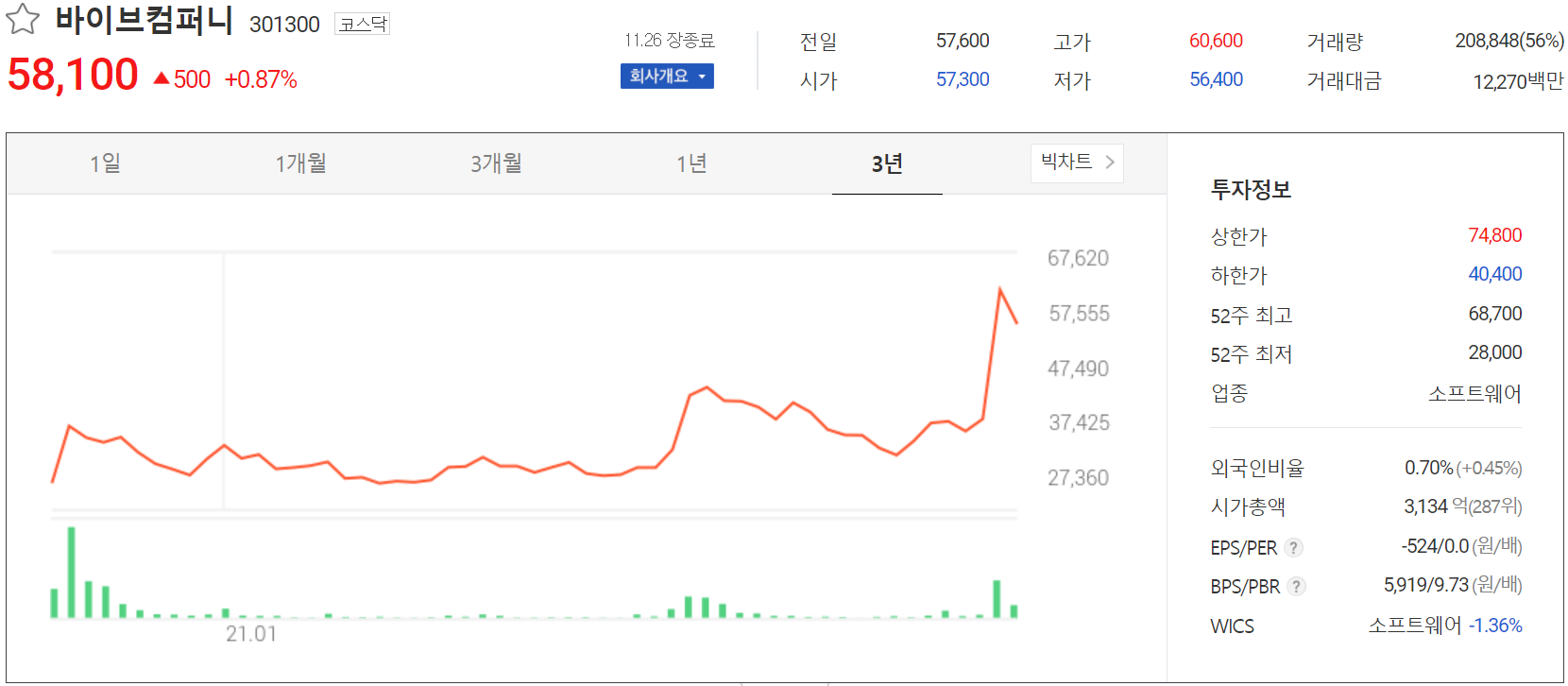This screenshot has height=686, width=1568.
Task: Switch to the 3개월 chart tab
Action: point(496,163)
